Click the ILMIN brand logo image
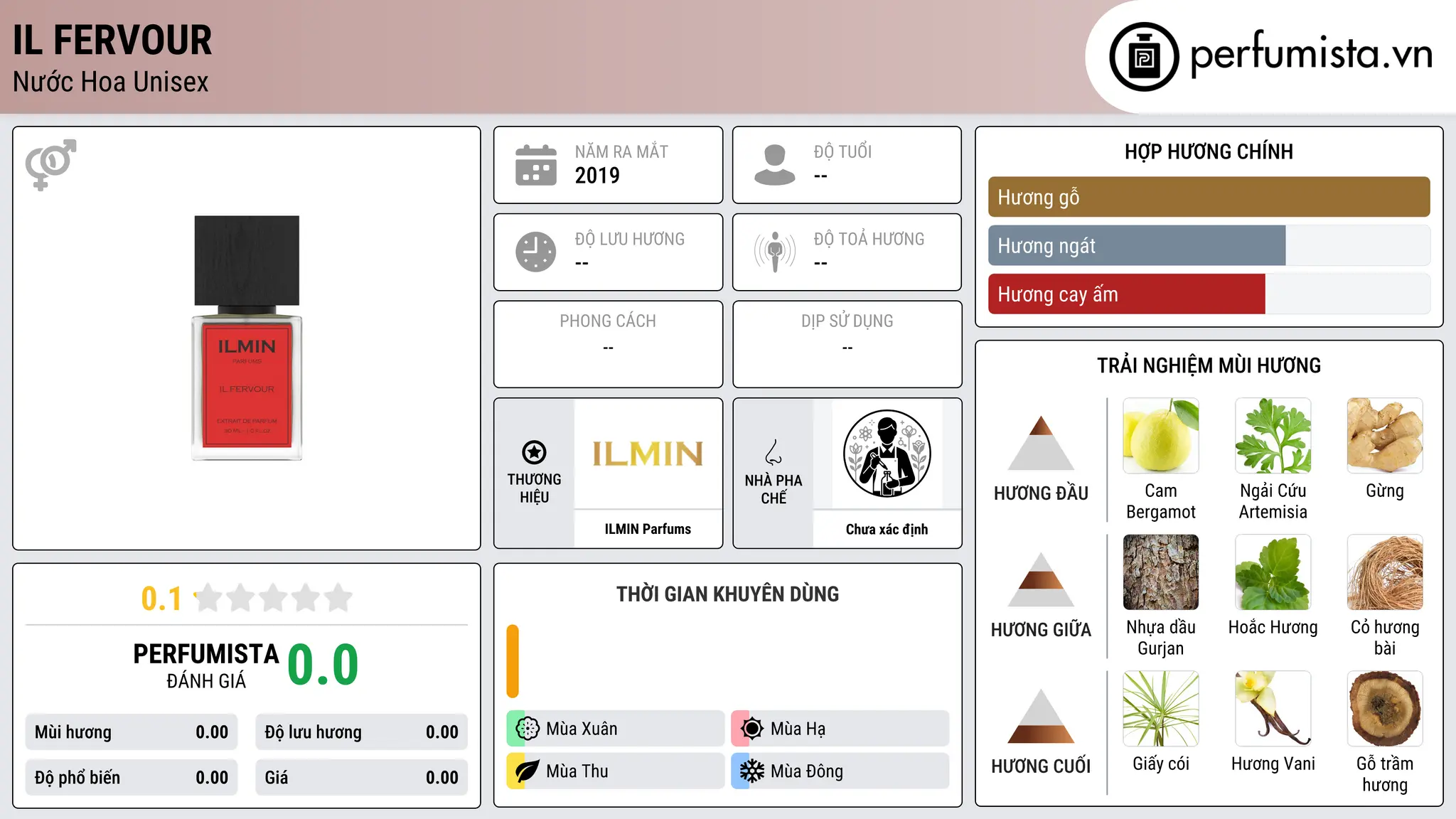 tap(648, 454)
